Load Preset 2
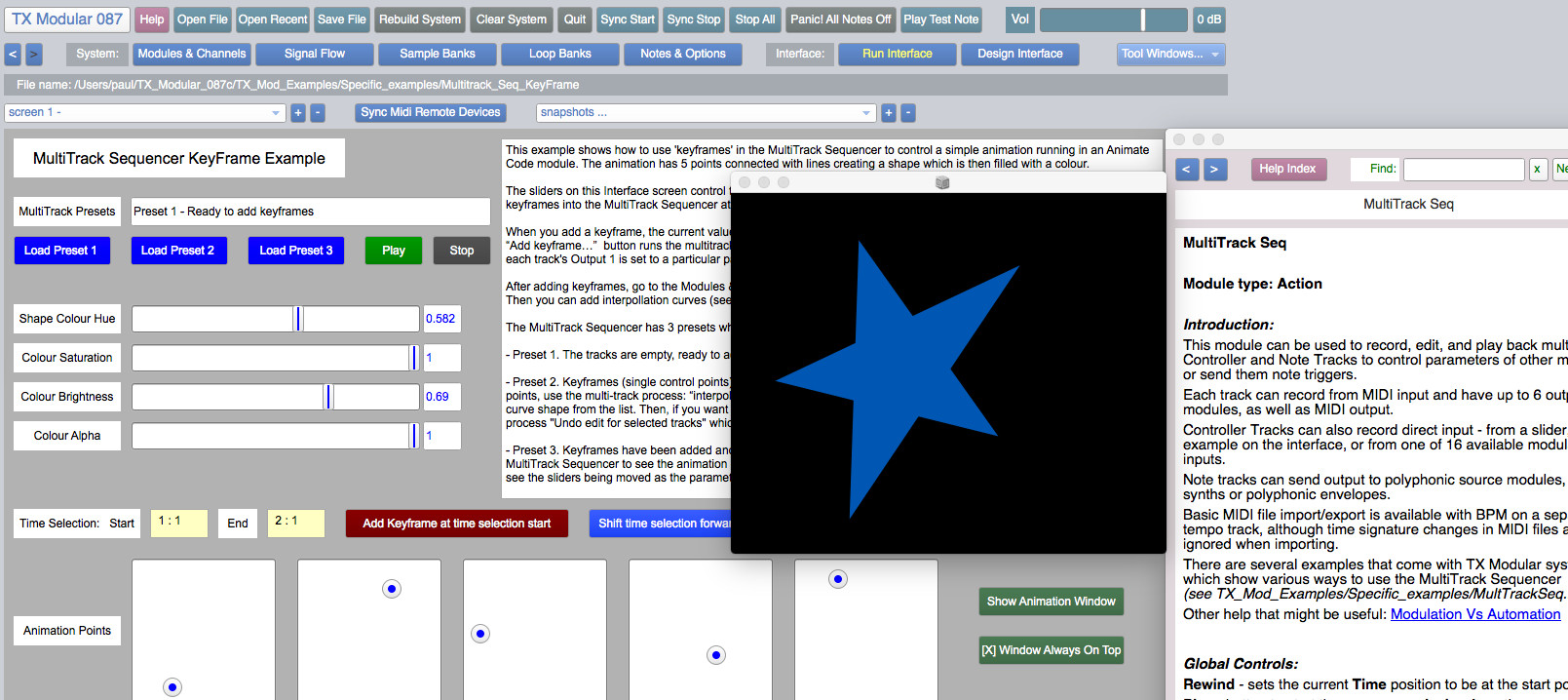Screen dimensions: 1568x700 [177, 251]
